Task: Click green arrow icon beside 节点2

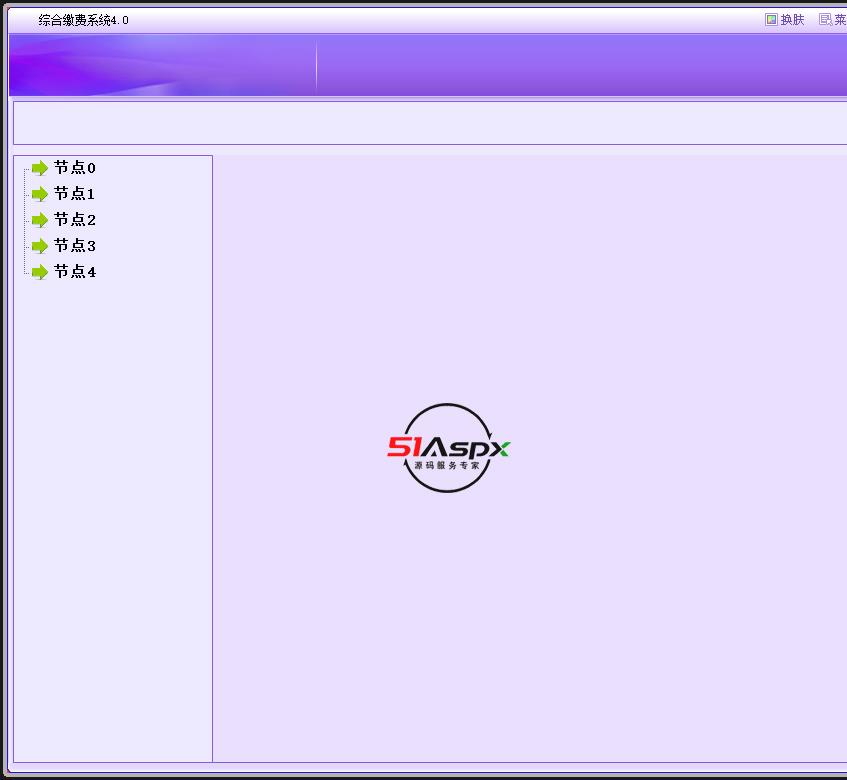Action: 40,220
